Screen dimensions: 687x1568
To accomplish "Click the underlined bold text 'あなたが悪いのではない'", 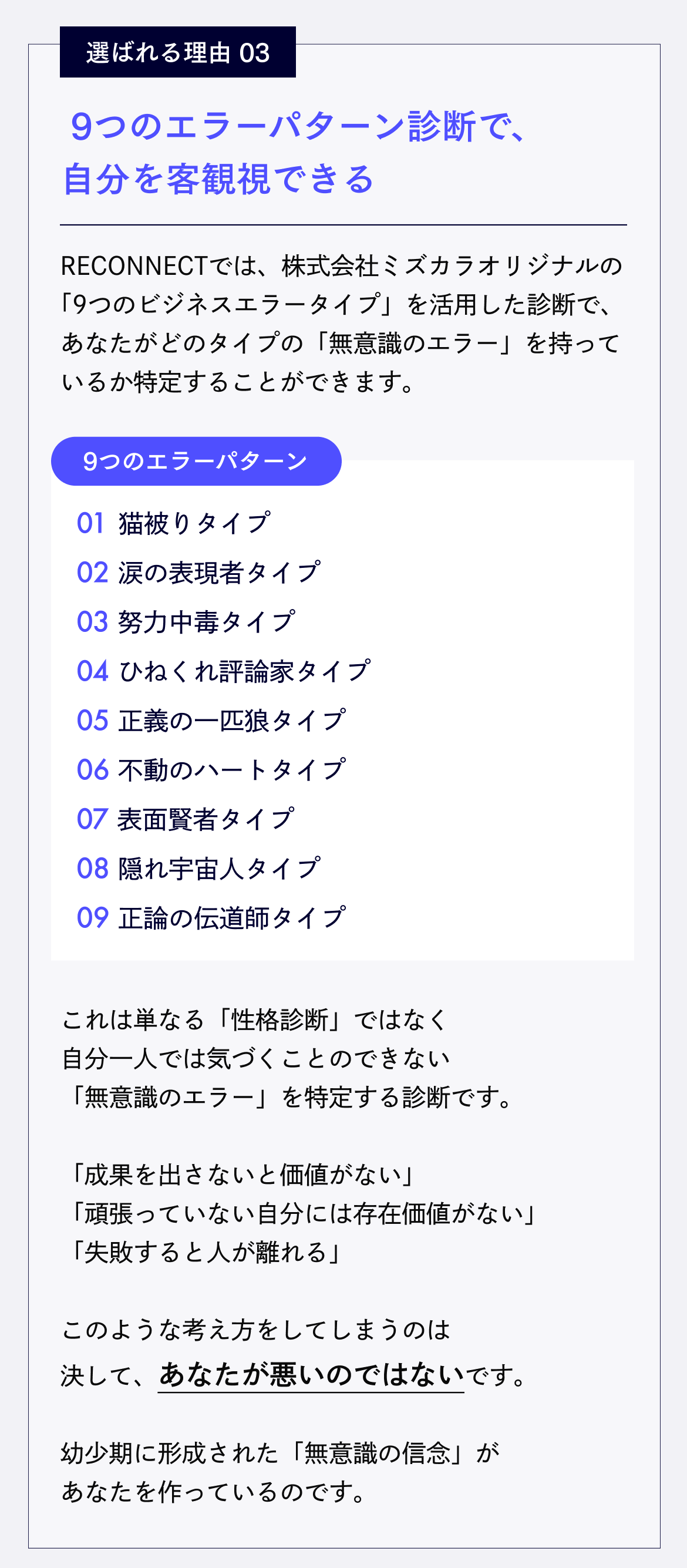I will click(x=311, y=1374).
